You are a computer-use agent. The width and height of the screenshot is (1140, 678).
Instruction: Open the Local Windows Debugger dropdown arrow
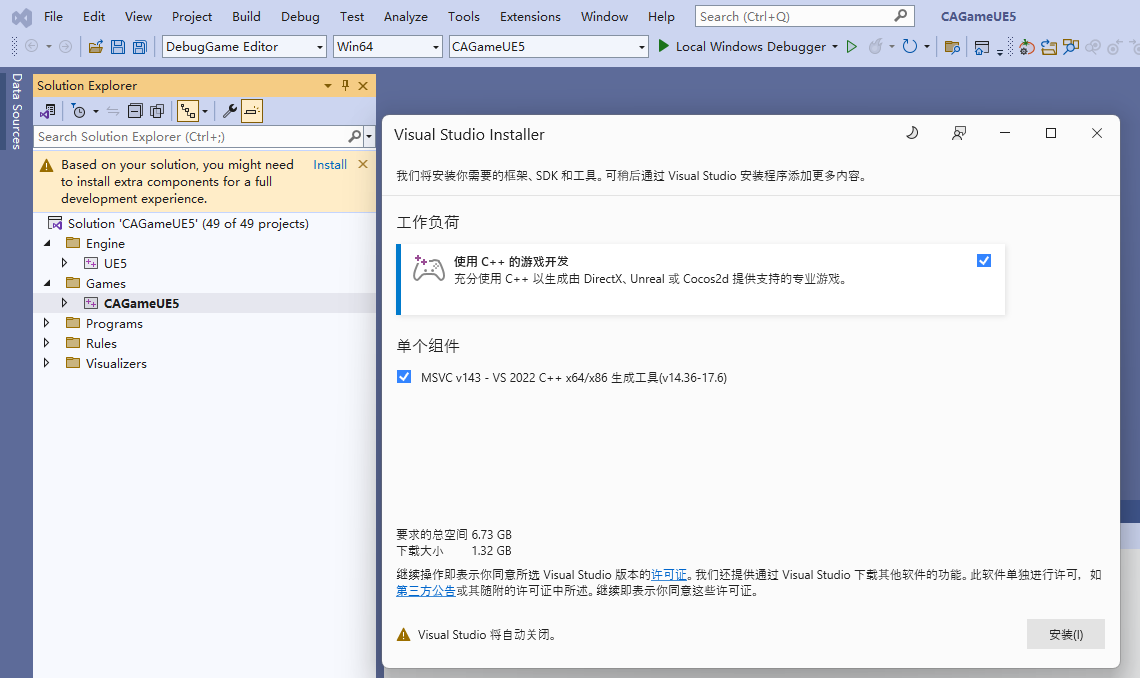click(835, 47)
